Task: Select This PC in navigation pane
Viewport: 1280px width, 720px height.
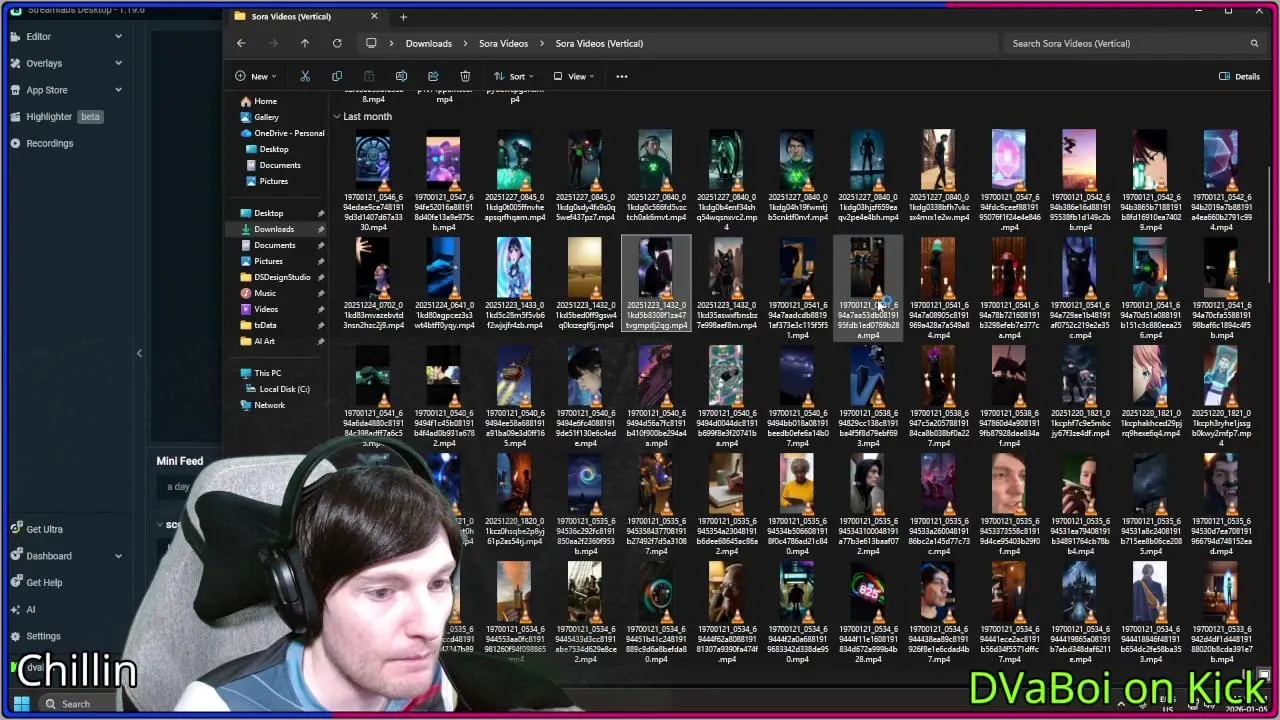Action: 267,373
